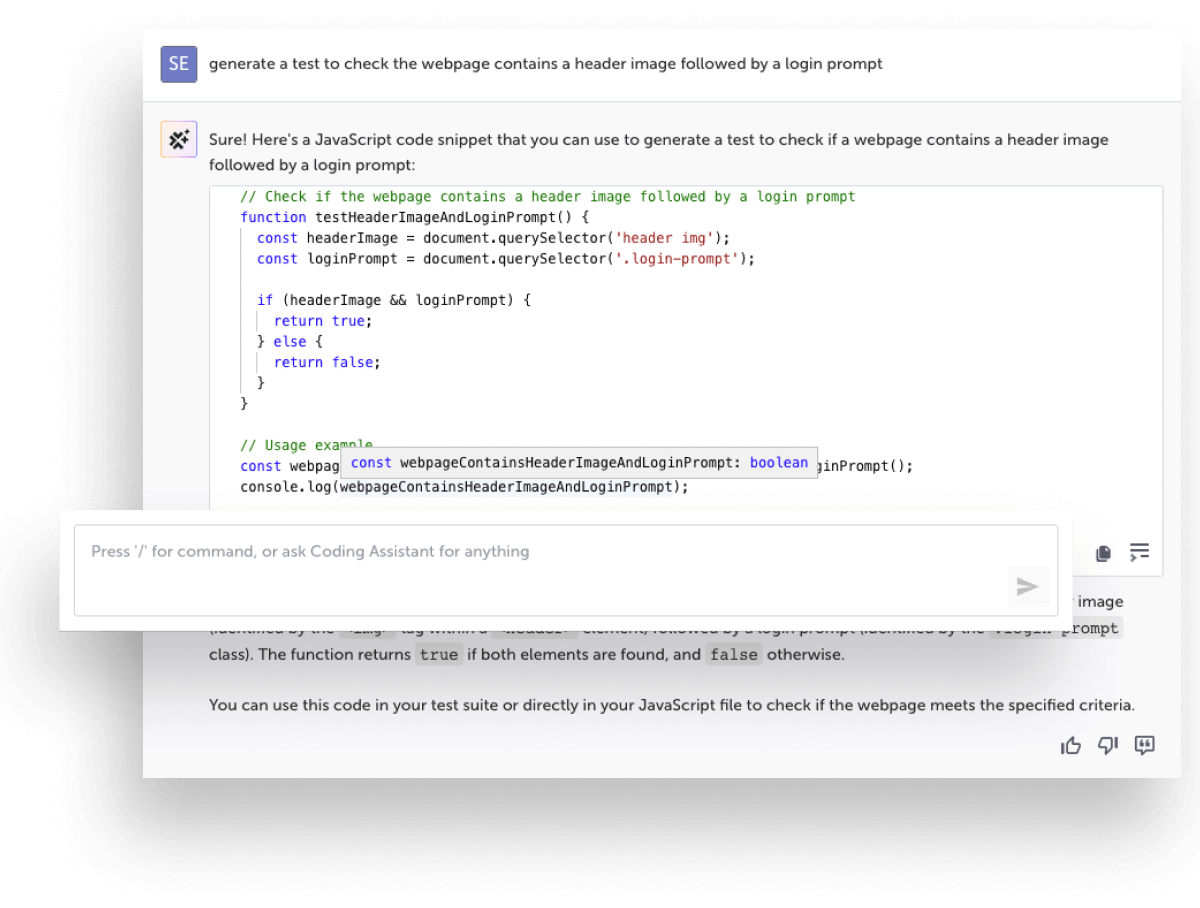Click the original user prompt message text
Screen dimensions: 1200x908
coord(545,63)
